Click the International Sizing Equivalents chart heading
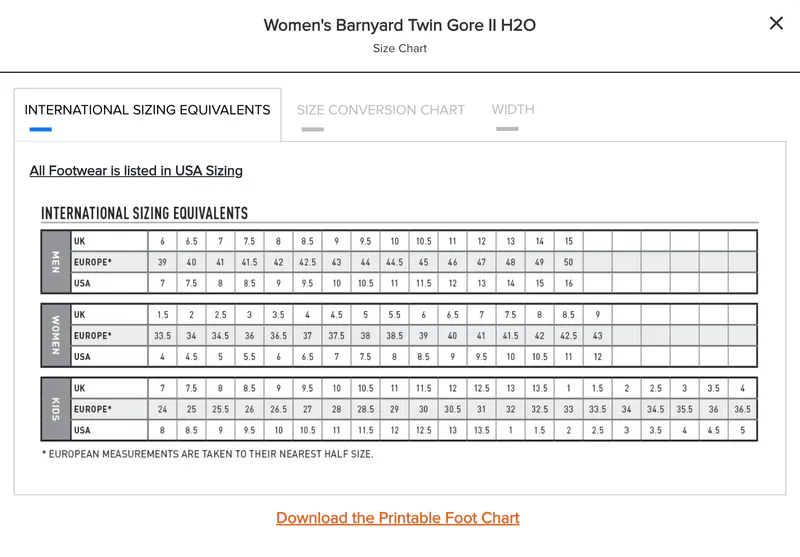The height and width of the screenshot is (557, 800). [144, 213]
